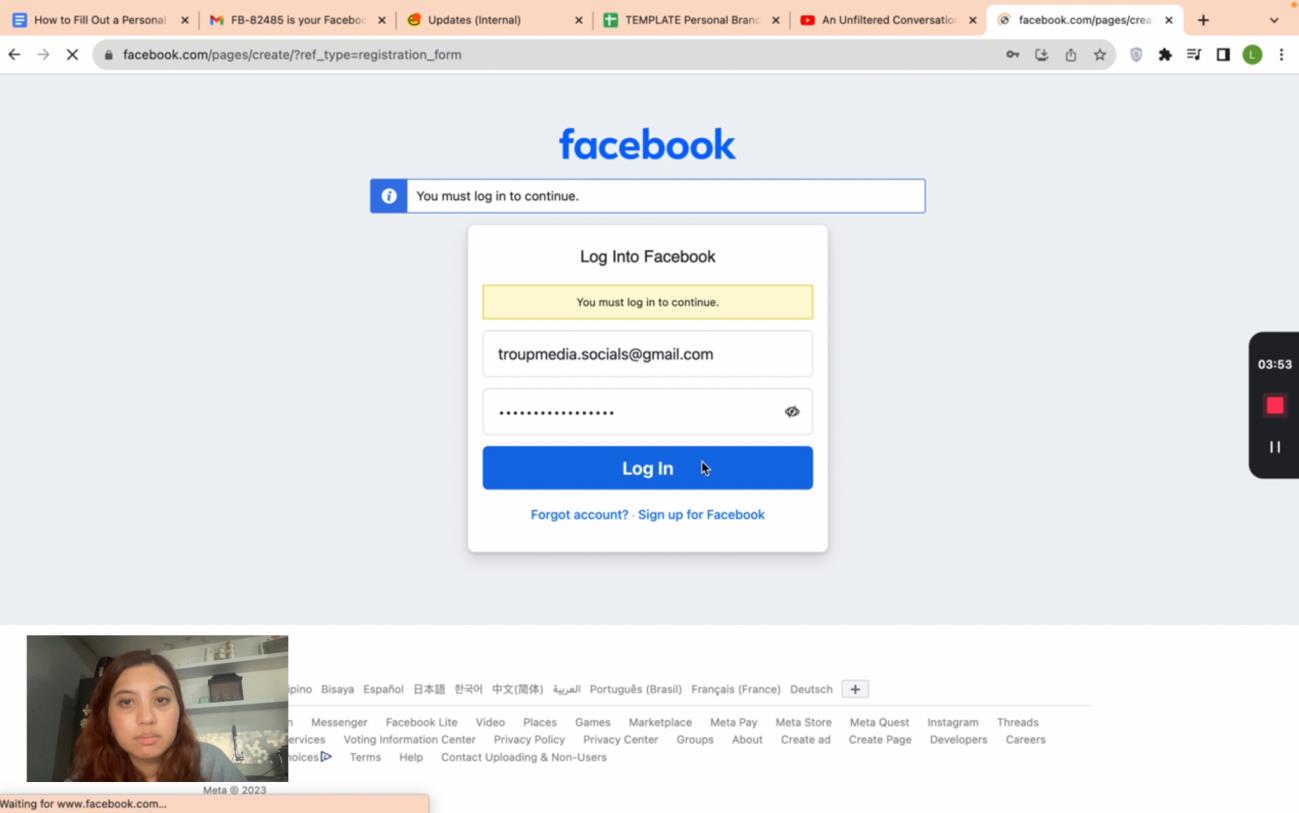
Task: Click the share page icon
Action: pyautogui.click(x=1071, y=55)
